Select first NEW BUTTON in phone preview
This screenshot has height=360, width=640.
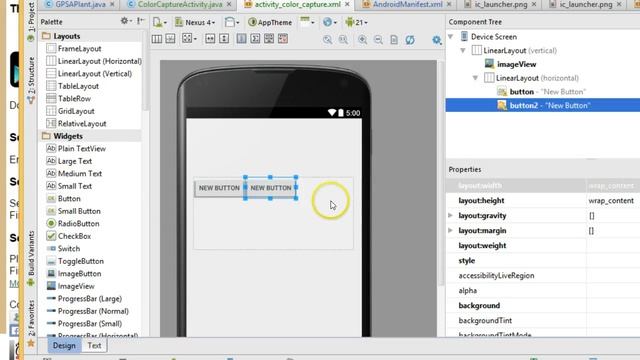pyautogui.click(x=219, y=188)
